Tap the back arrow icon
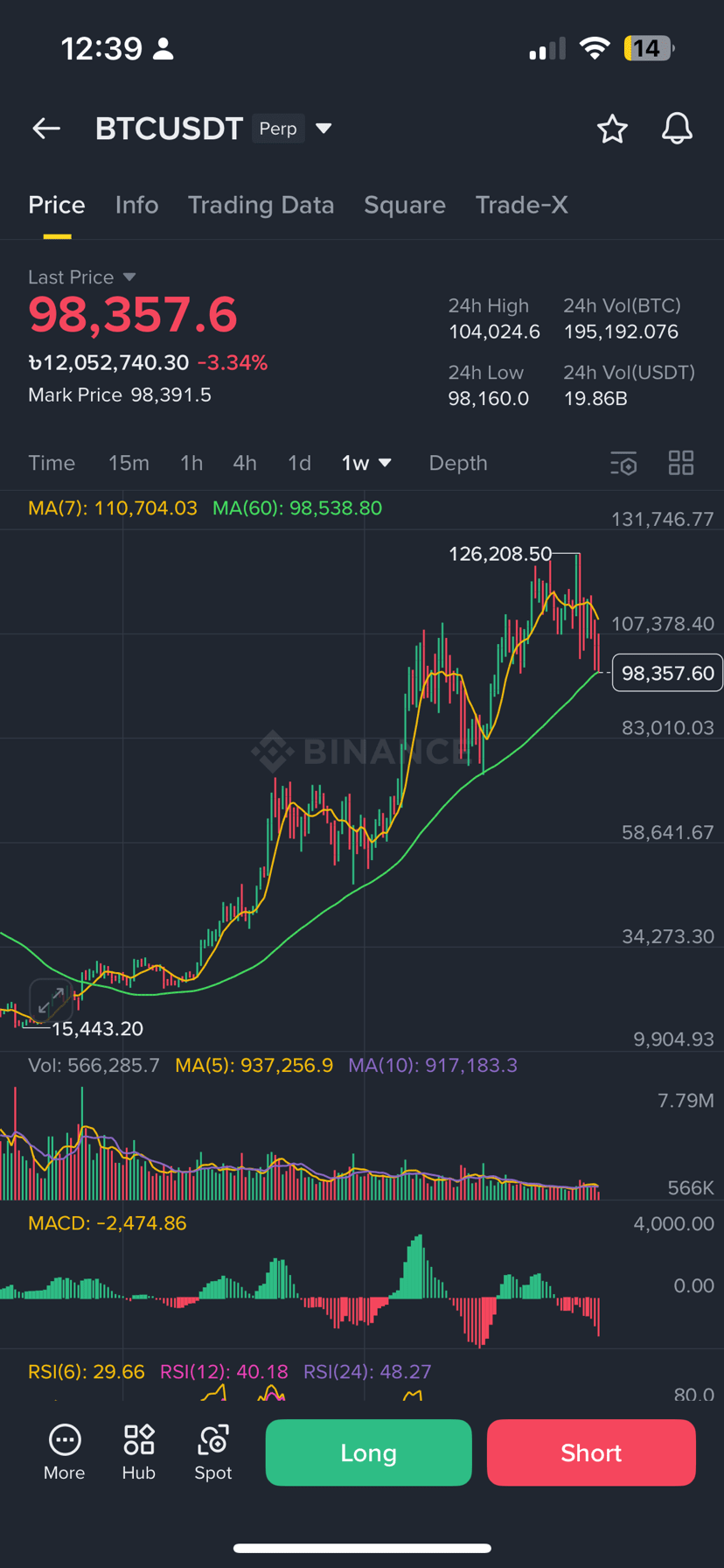 (46, 129)
